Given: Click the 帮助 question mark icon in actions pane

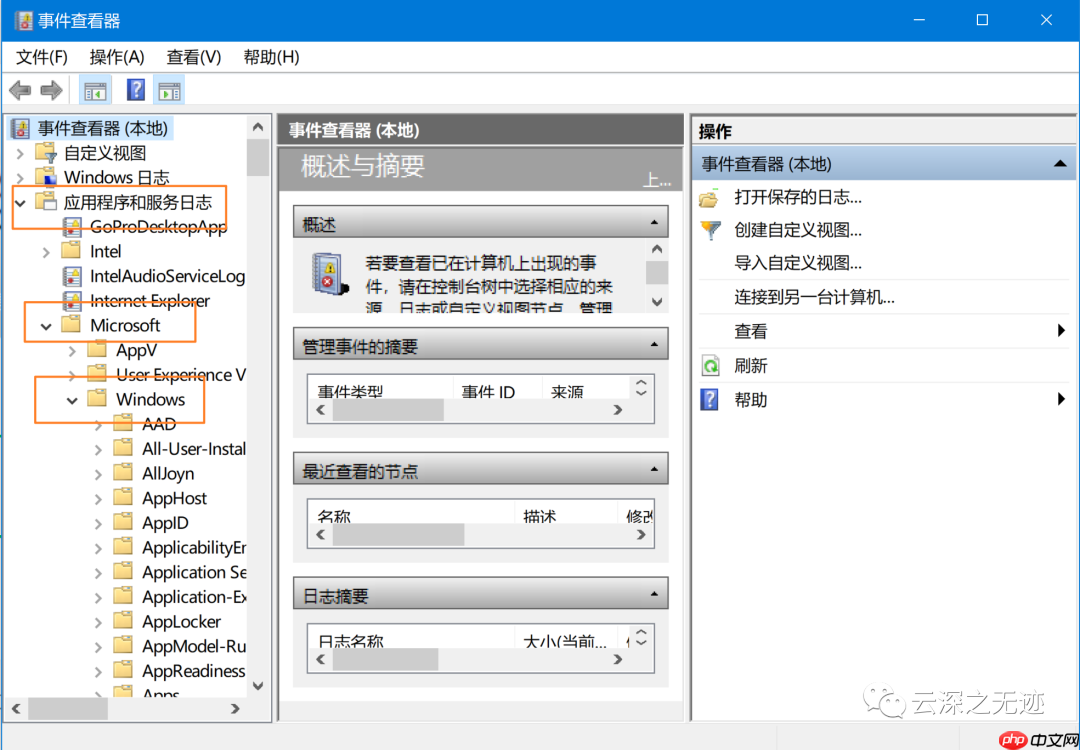Looking at the screenshot, I should pos(709,399).
